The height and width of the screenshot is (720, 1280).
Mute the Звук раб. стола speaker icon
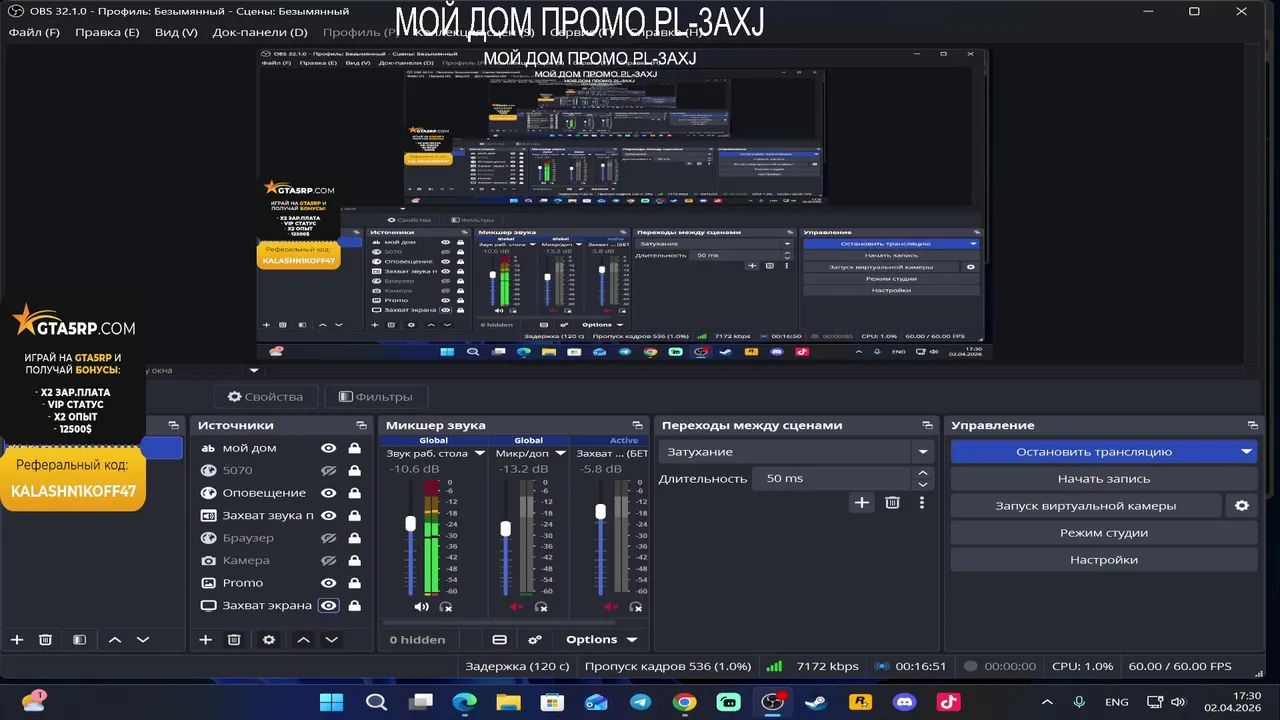421,607
